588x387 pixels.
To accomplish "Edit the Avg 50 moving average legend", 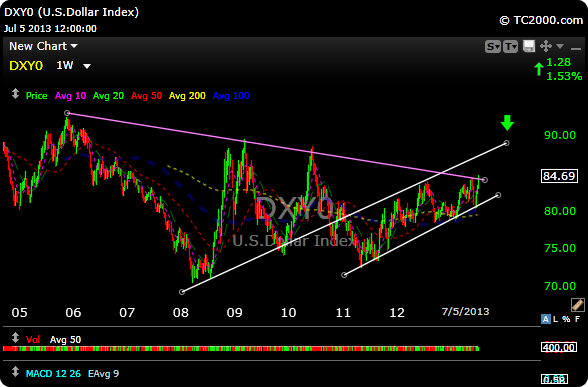I will 146,96.
